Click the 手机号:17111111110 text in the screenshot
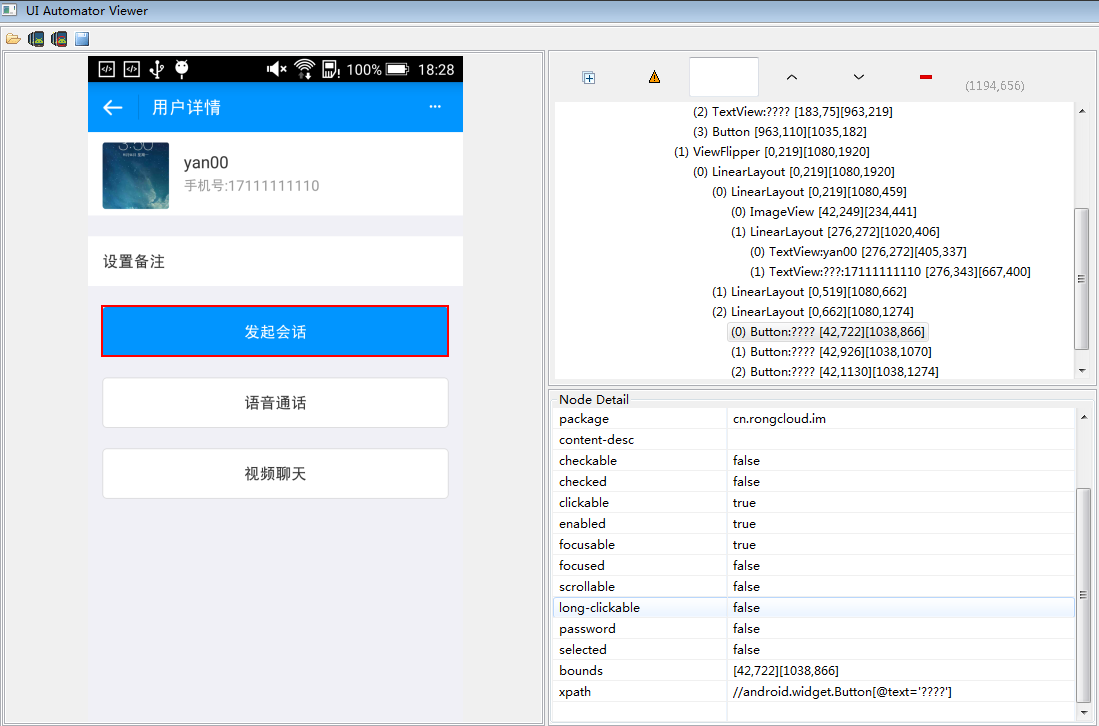Screen dimensions: 1099x726 252,186
